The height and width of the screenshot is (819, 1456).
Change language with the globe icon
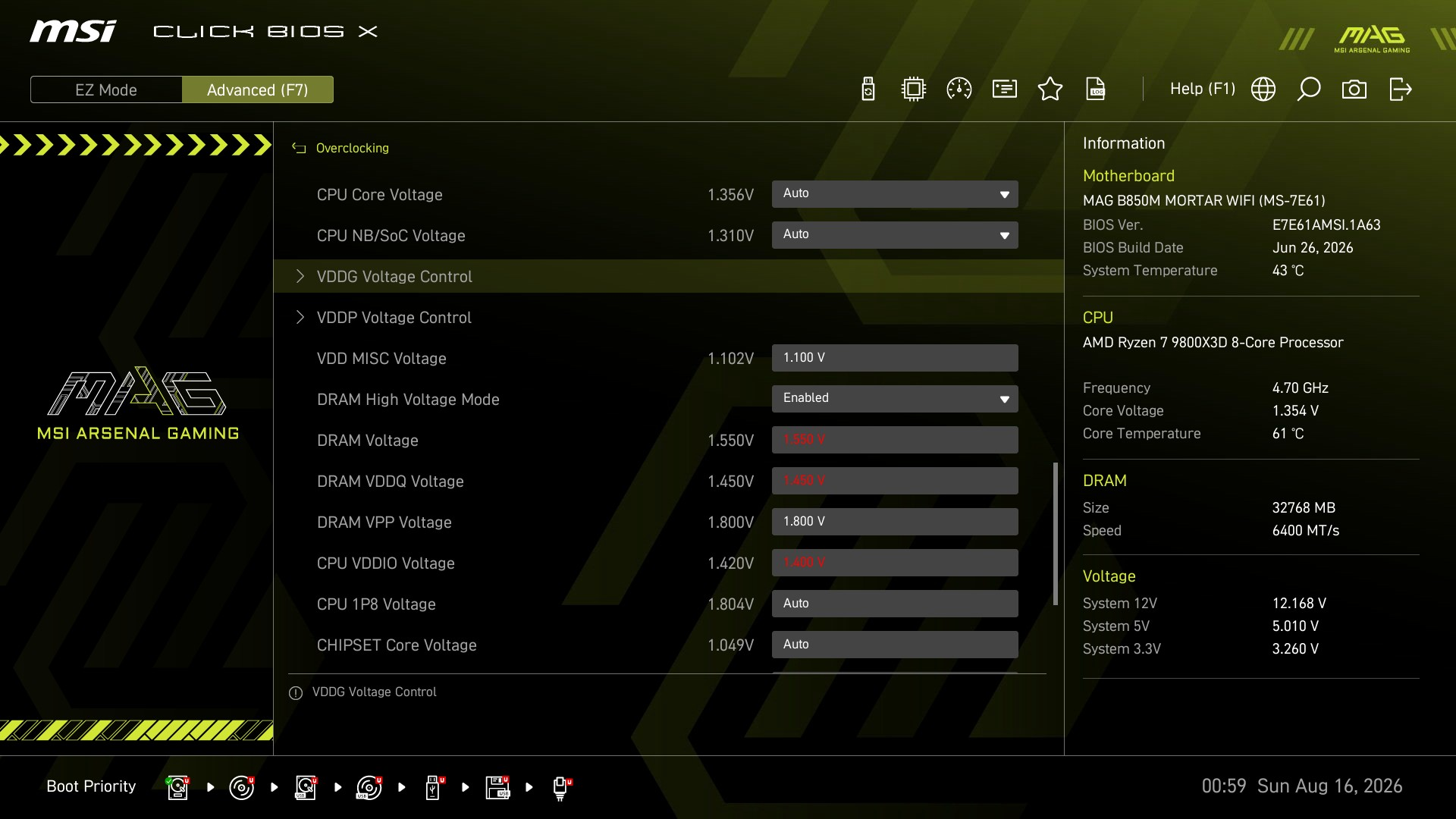tap(1263, 89)
